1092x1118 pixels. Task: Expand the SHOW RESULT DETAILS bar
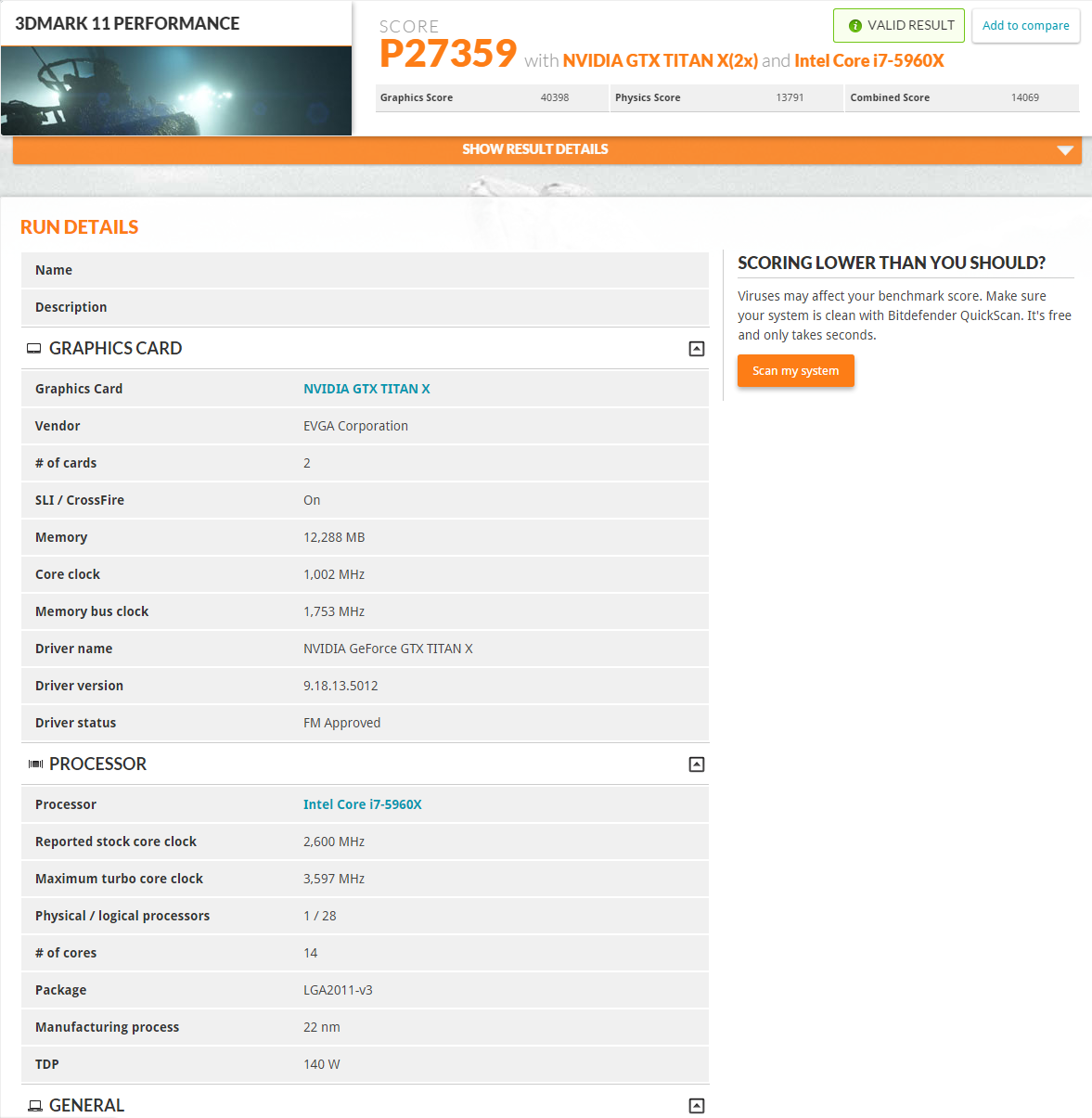(x=535, y=149)
